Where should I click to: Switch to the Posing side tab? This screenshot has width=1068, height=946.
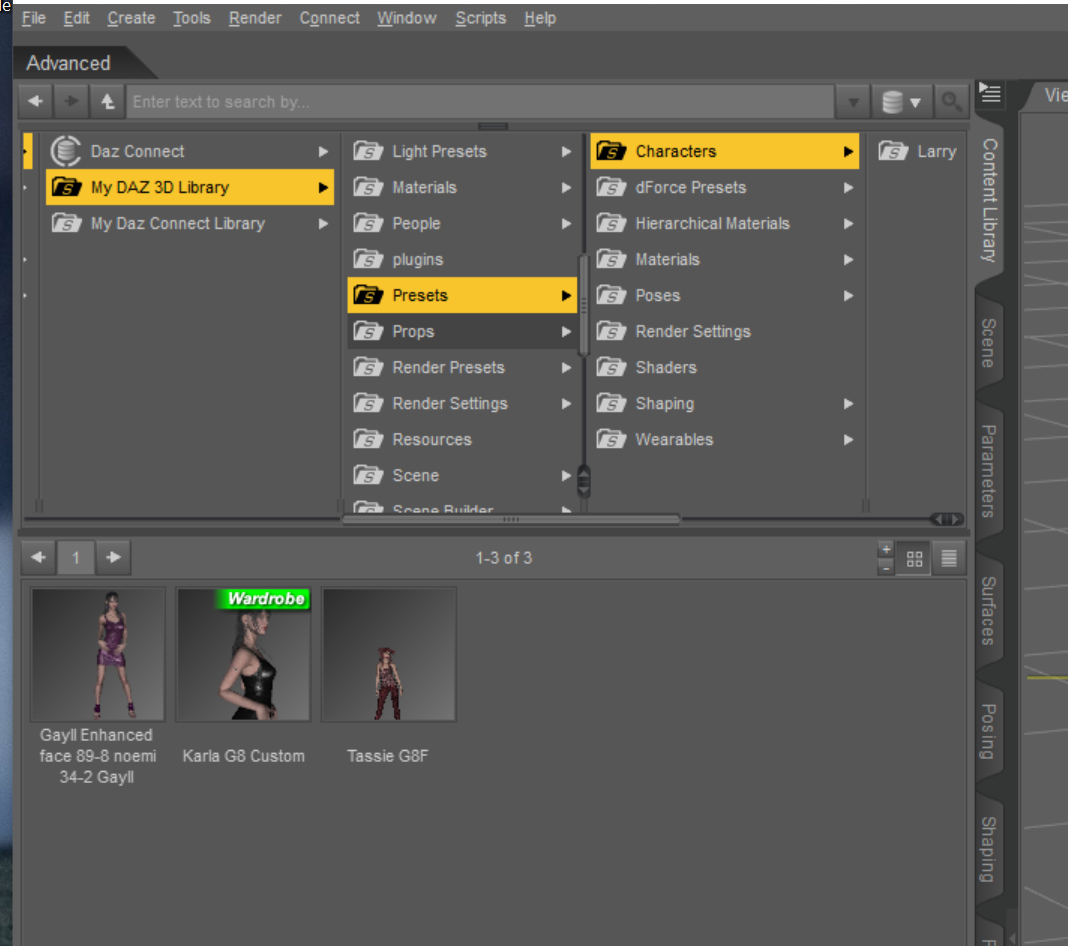click(989, 731)
